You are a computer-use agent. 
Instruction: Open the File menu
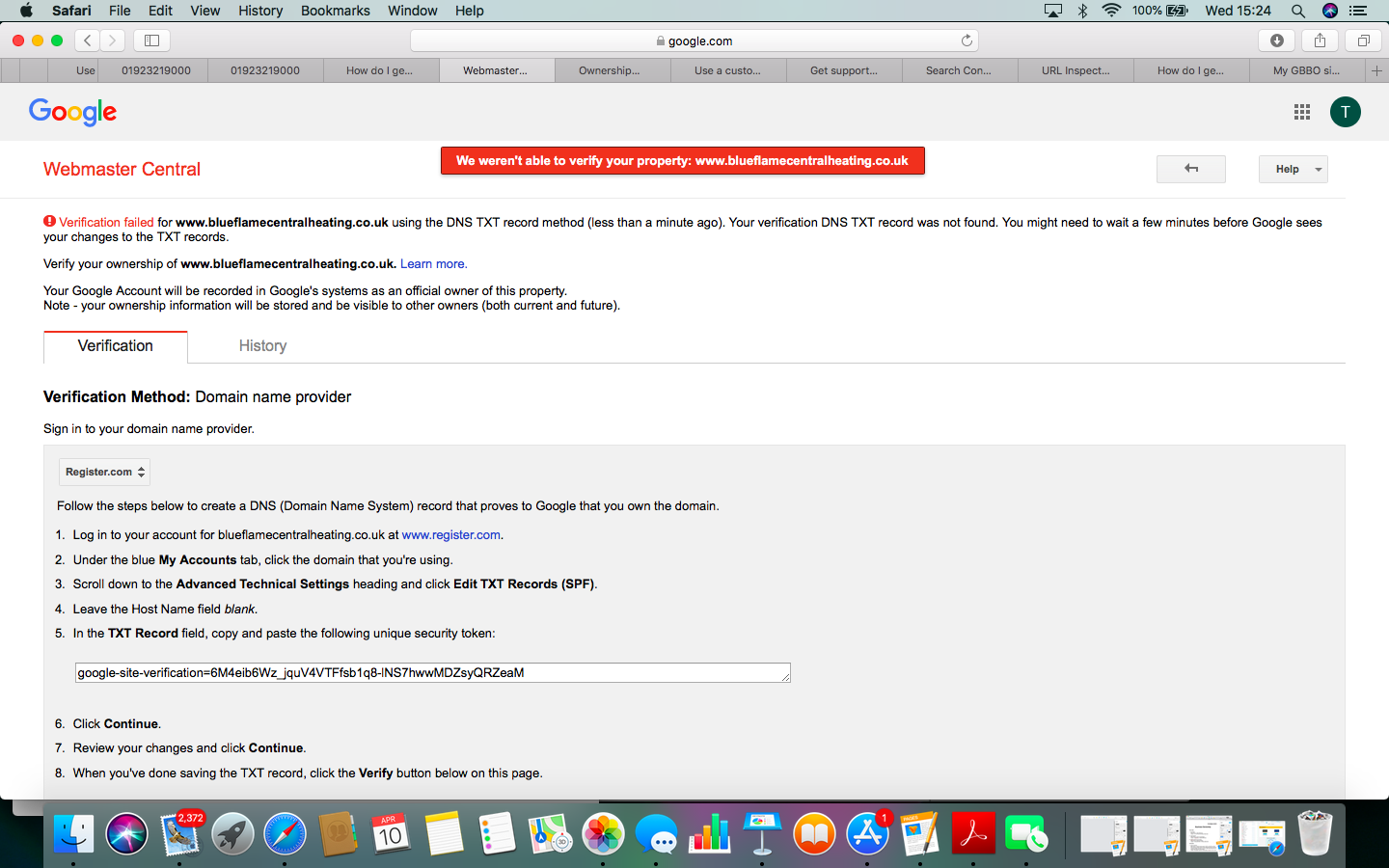click(x=120, y=11)
